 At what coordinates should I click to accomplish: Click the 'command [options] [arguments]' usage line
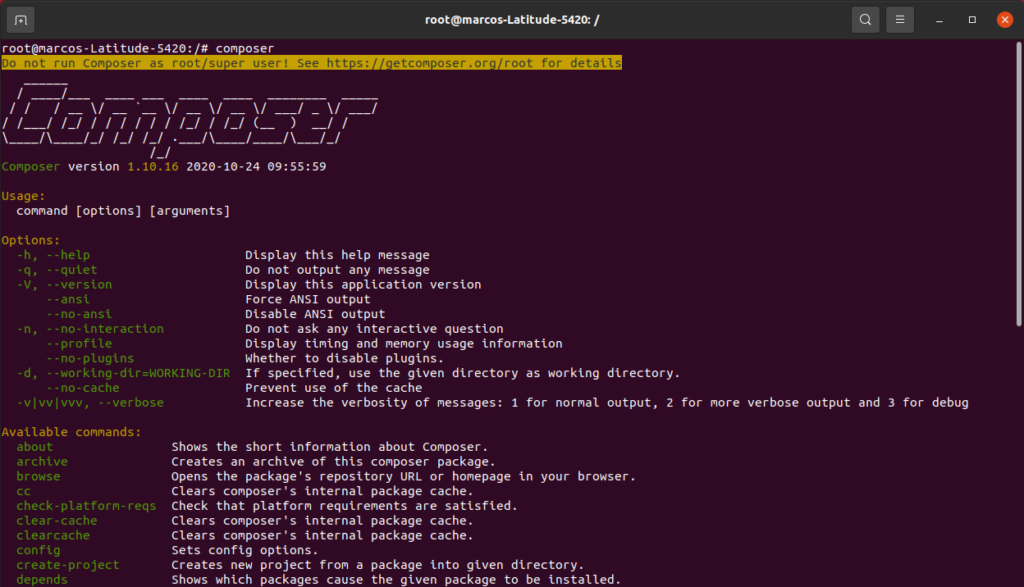(x=123, y=211)
